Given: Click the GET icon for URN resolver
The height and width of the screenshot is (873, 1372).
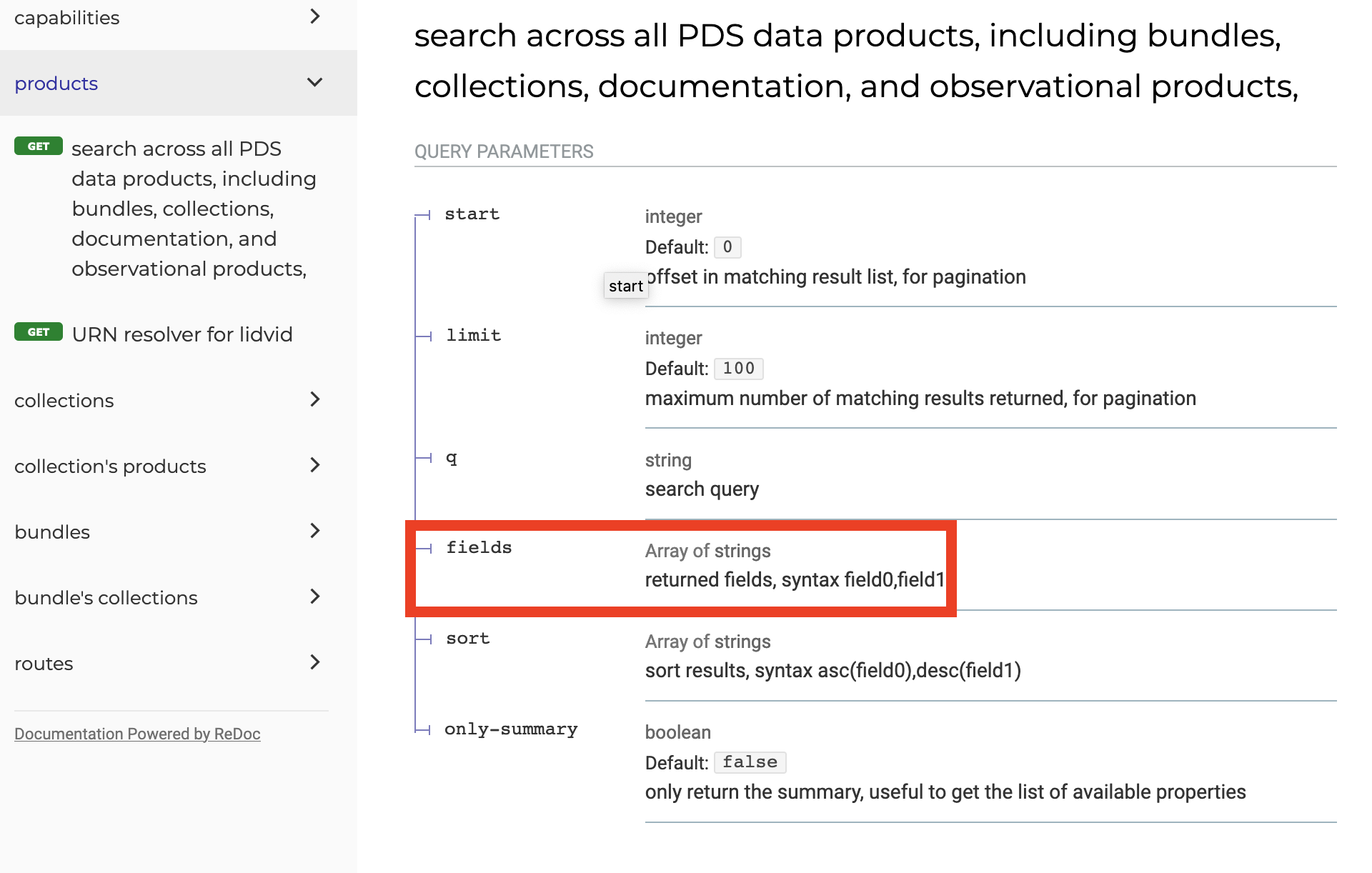Looking at the screenshot, I should tap(37, 333).
